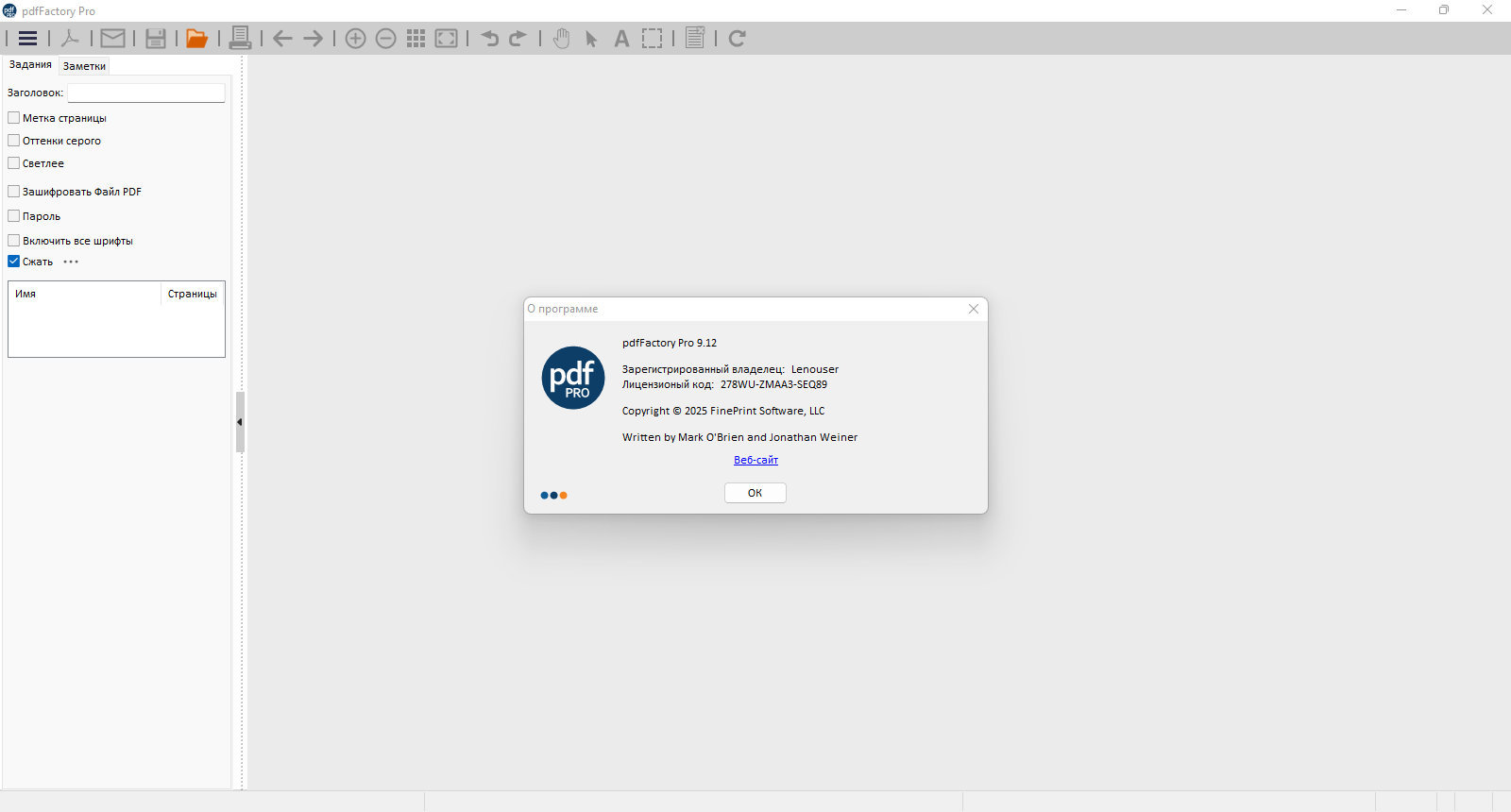Screen dimensions: 1511x812
Task: Tick the Пароль checkbox
Action: 14,216
